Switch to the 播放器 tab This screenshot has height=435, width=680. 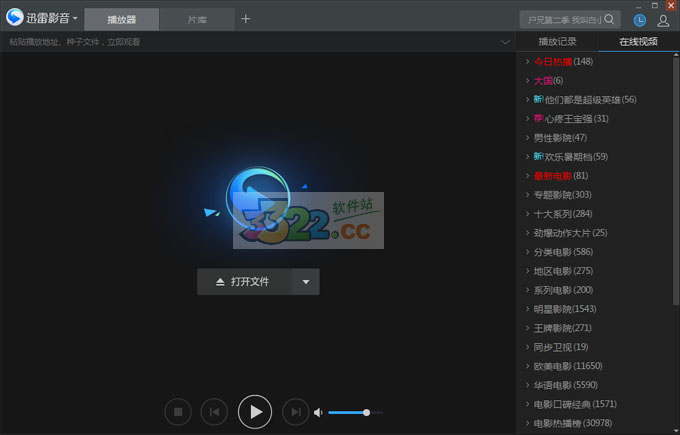coord(121,20)
